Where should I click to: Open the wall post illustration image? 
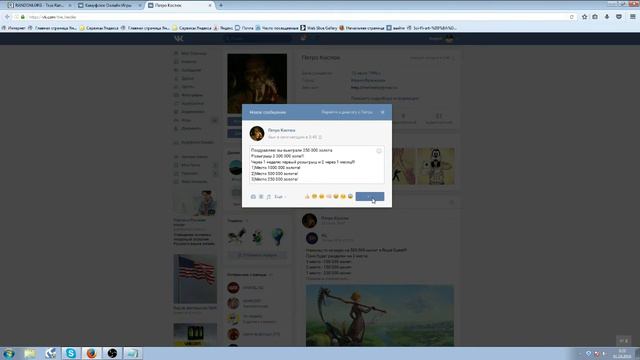coord(380,316)
